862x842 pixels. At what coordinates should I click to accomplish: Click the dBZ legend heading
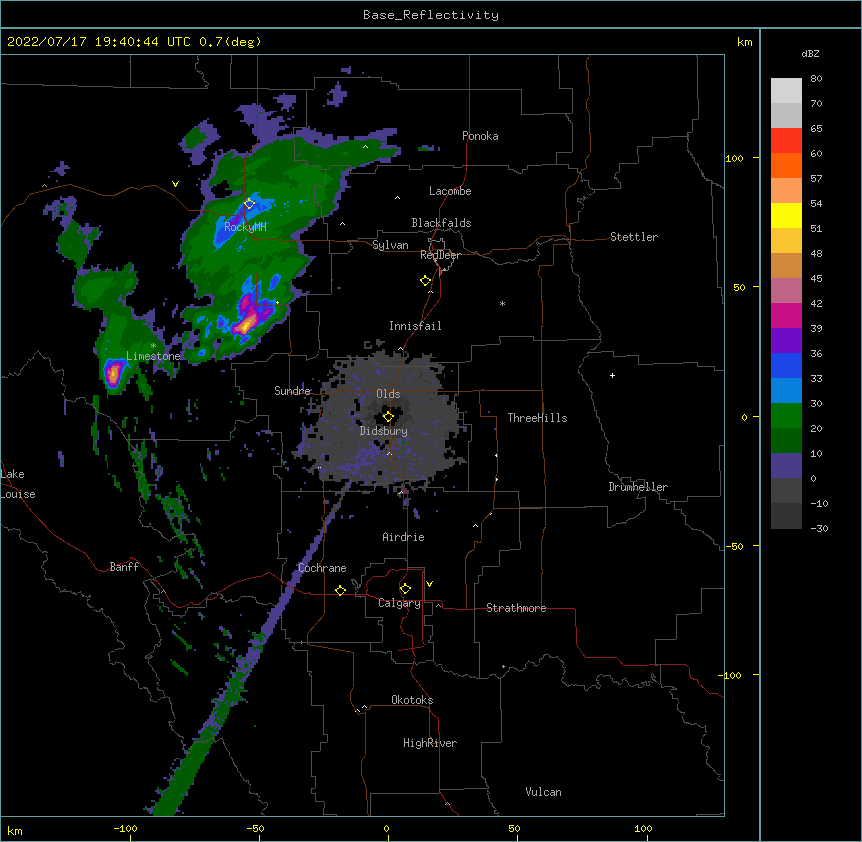810,53
